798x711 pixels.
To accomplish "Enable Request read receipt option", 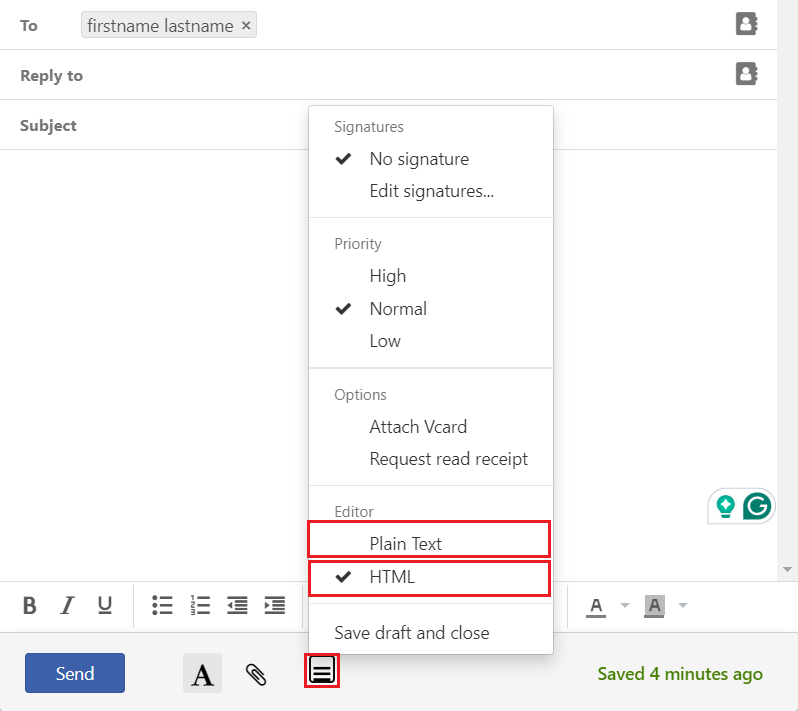I will [448, 459].
